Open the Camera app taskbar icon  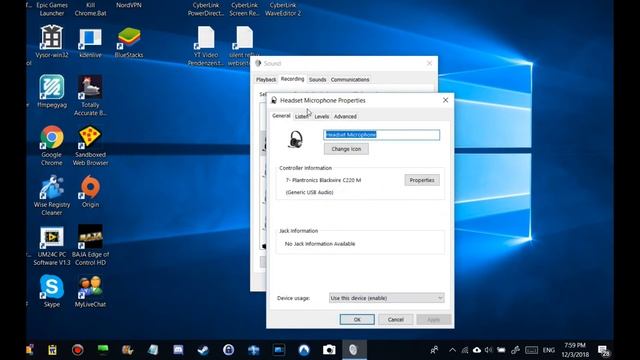(329, 350)
